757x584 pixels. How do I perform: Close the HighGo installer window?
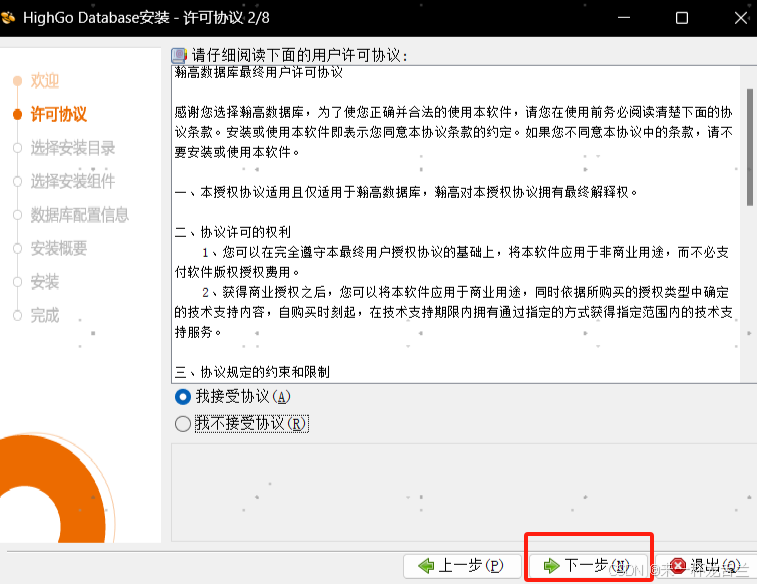741,18
